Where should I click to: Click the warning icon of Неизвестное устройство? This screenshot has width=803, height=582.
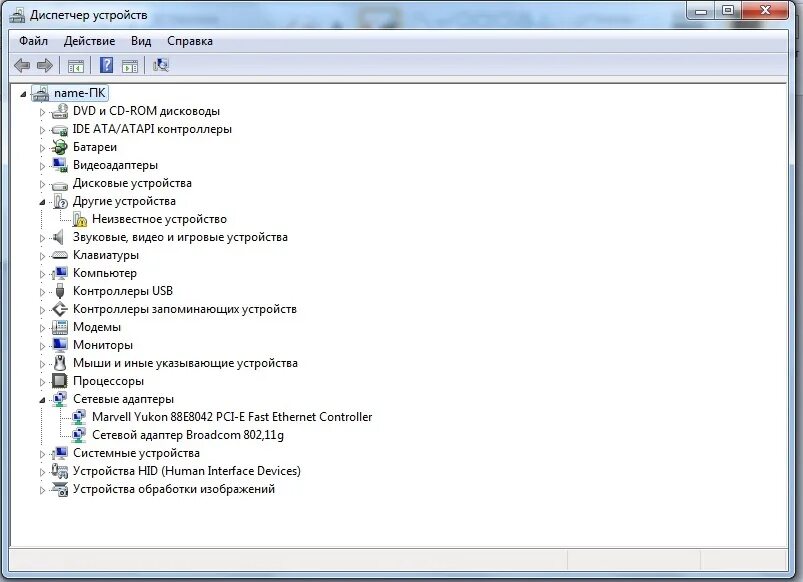point(79,219)
